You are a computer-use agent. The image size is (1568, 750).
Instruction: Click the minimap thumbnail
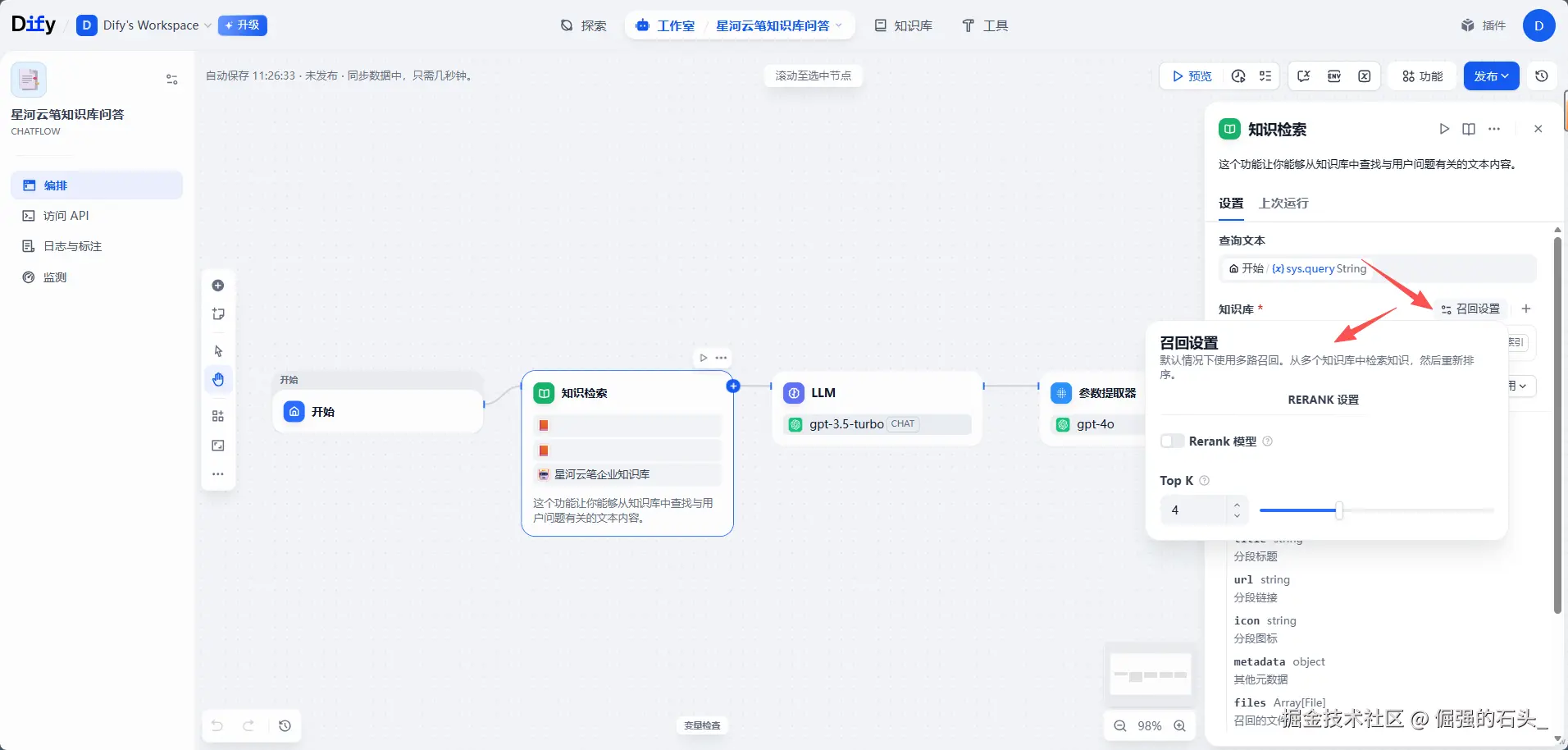[1150, 675]
